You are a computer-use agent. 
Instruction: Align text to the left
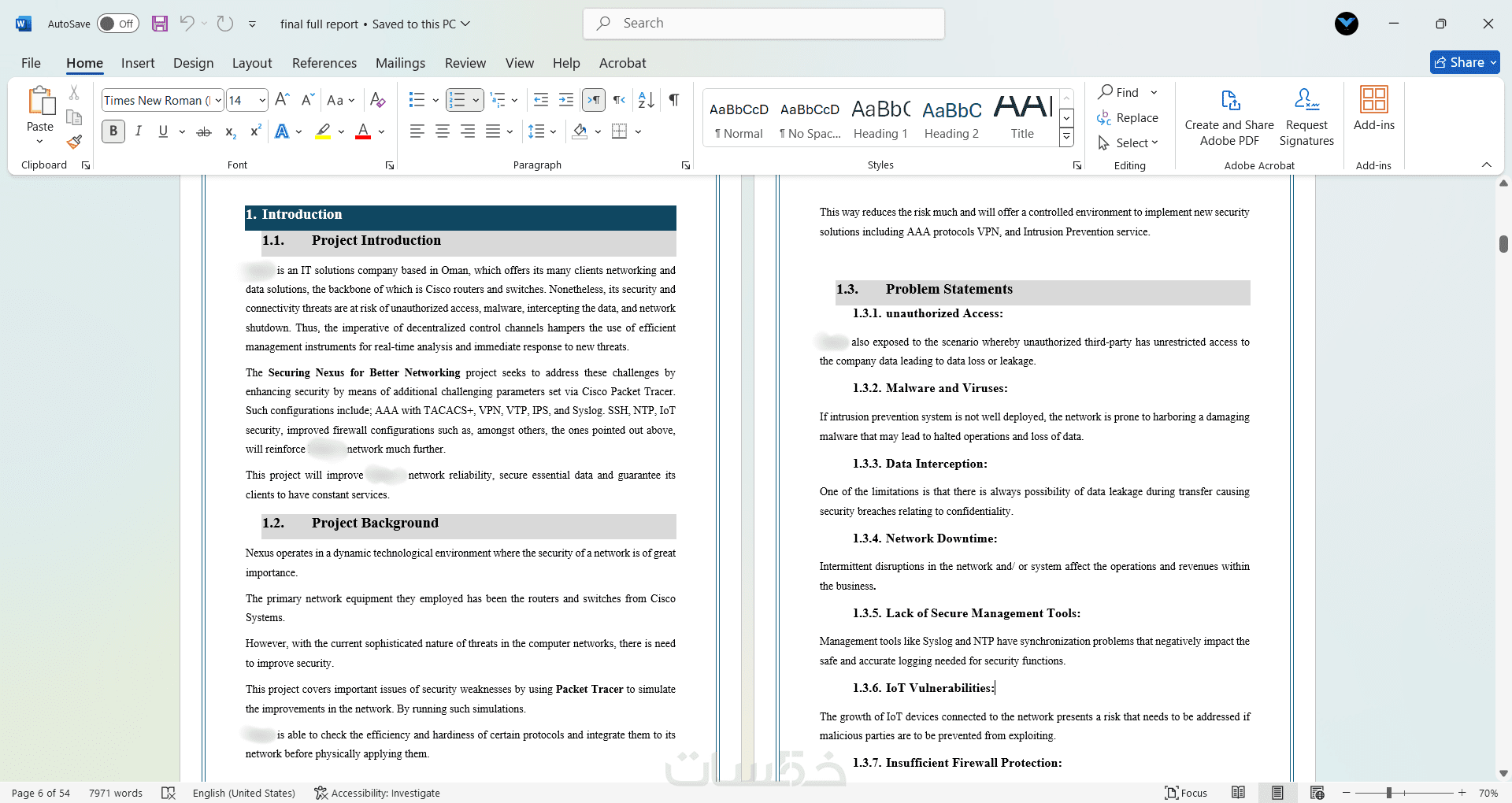[x=417, y=131]
